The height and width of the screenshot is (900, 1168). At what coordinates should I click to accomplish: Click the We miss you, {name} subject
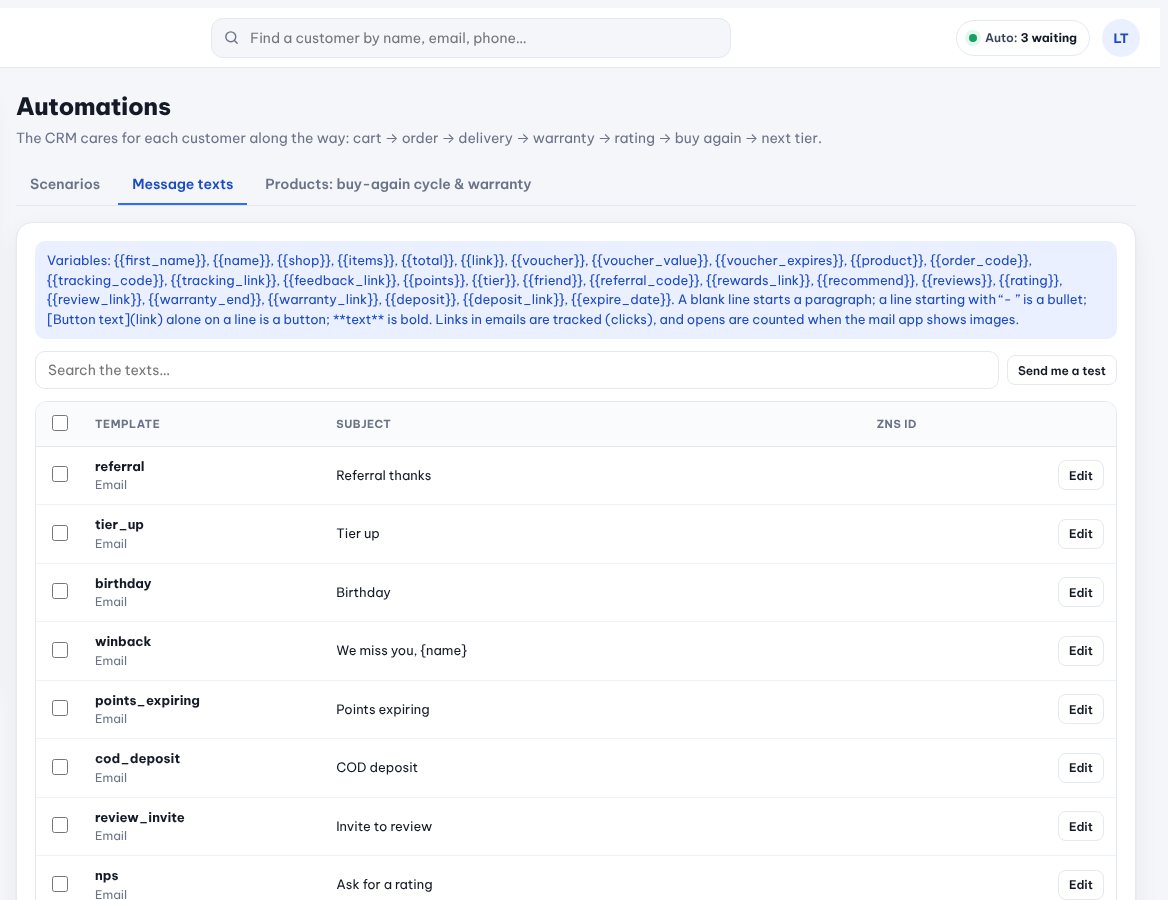[x=402, y=650]
